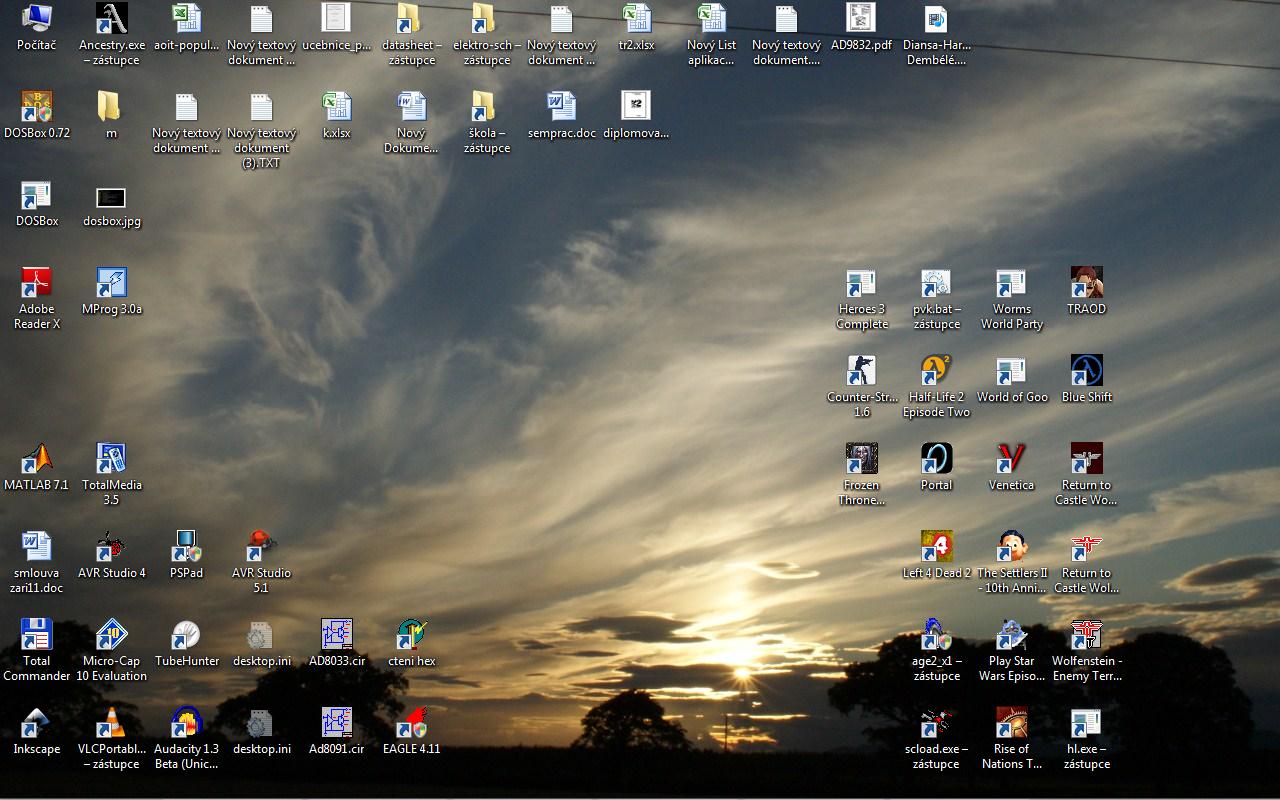Select the Play Star Wars Episode icon
Image resolution: width=1280 pixels, height=800 pixels.
[x=1011, y=635]
